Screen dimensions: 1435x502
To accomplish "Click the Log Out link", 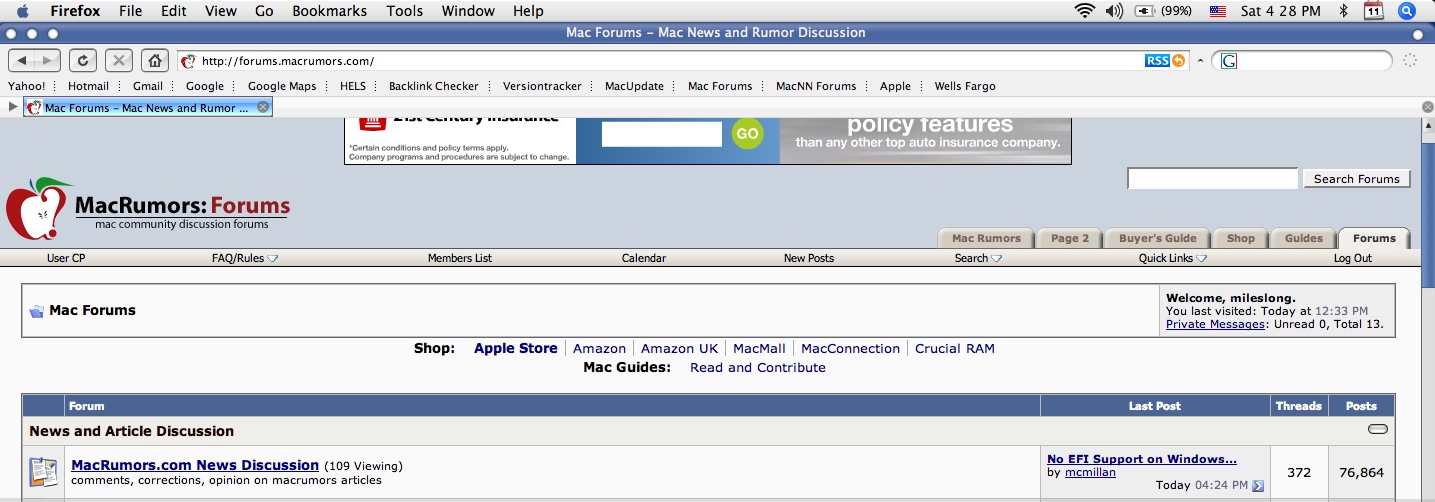I will pyautogui.click(x=1353, y=258).
